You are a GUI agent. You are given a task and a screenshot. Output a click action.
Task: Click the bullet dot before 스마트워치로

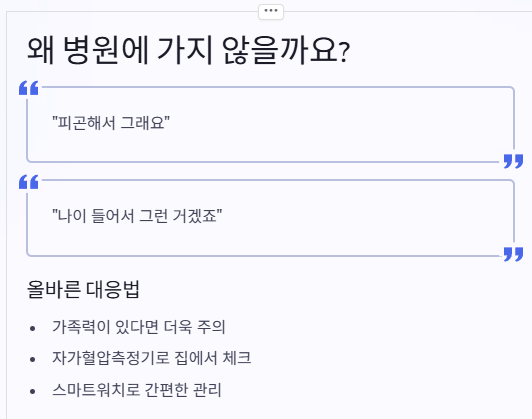point(33,391)
